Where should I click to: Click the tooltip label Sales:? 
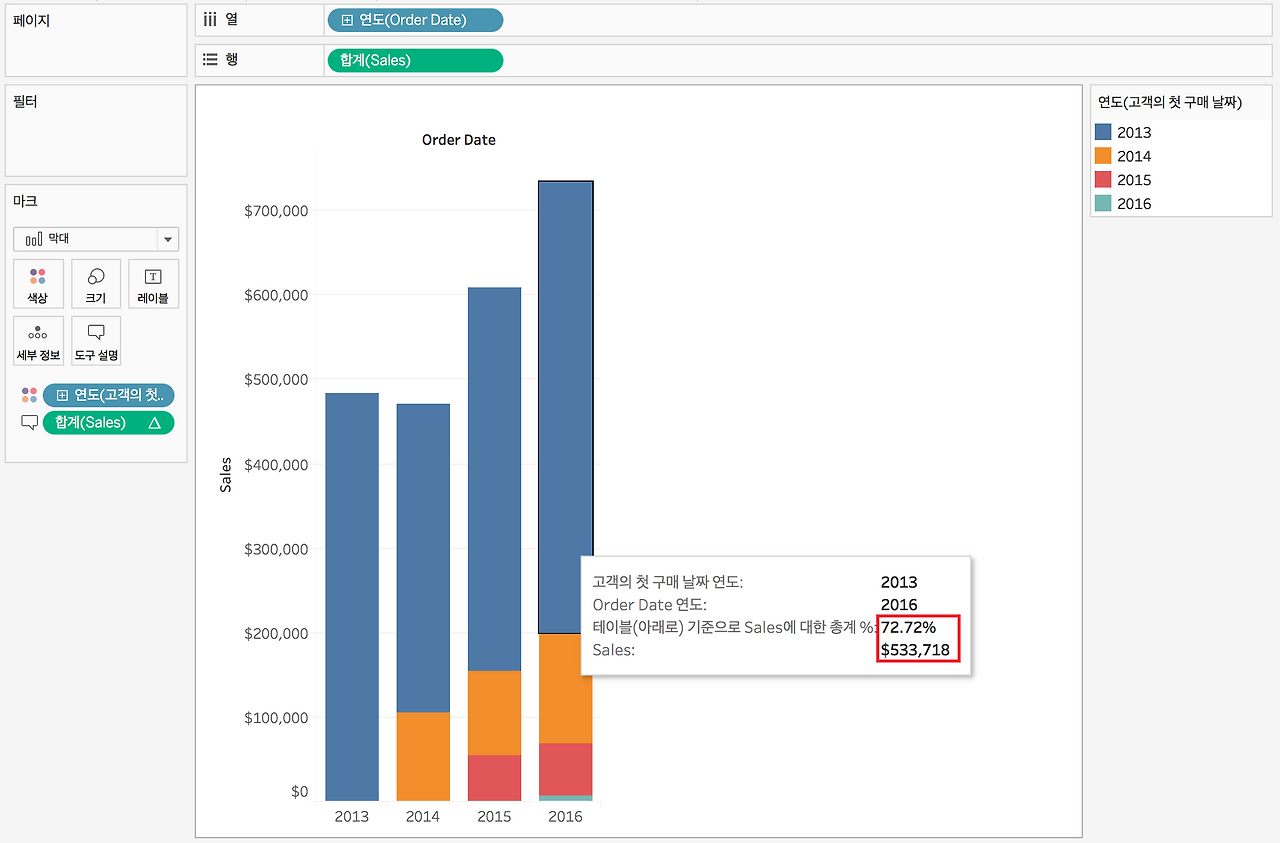614,651
